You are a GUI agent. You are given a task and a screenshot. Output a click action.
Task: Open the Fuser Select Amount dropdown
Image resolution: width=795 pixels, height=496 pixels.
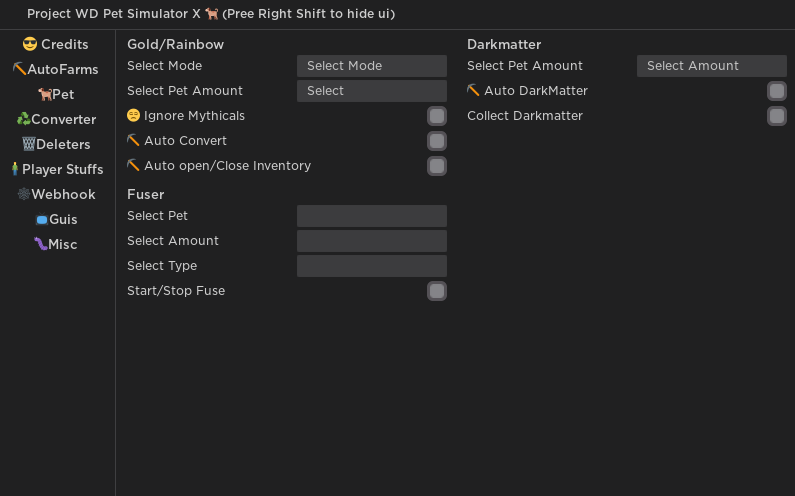point(372,241)
